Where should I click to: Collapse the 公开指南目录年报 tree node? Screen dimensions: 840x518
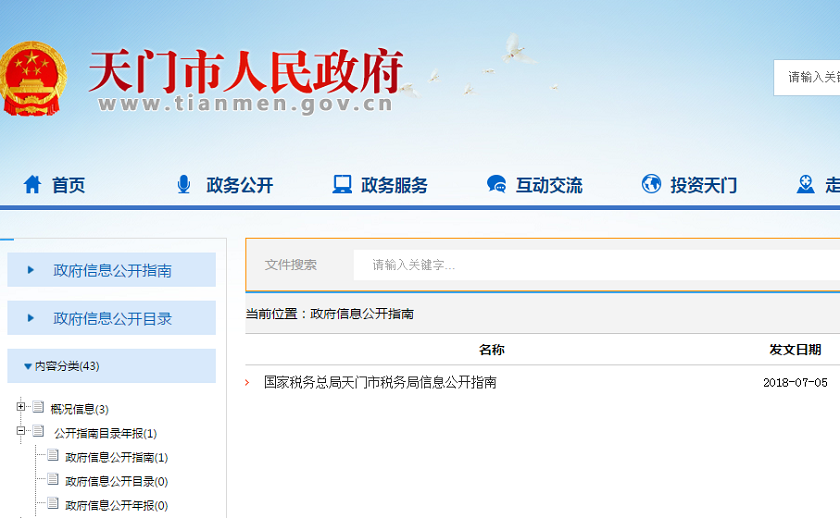(x=21, y=432)
